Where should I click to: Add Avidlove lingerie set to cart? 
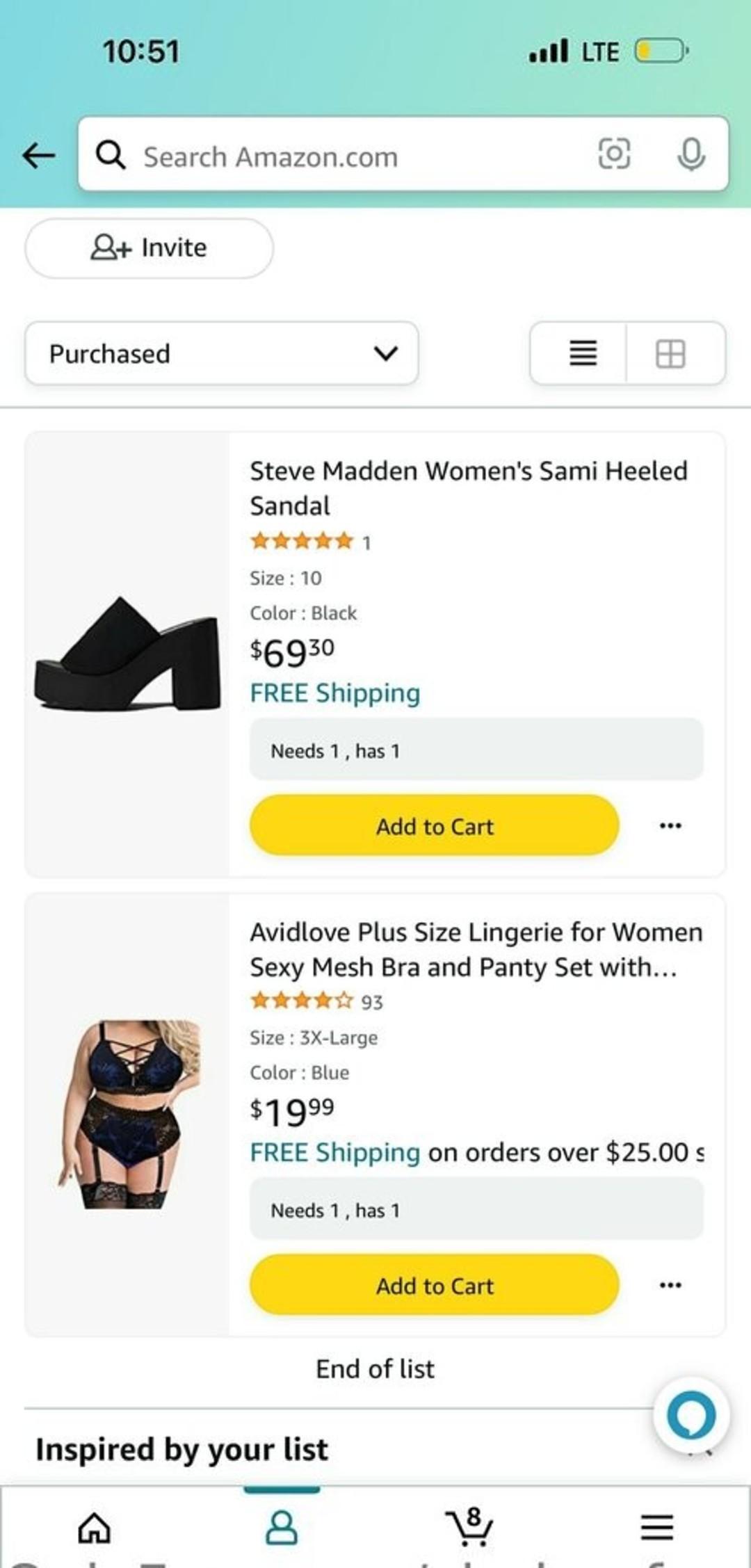[434, 1285]
